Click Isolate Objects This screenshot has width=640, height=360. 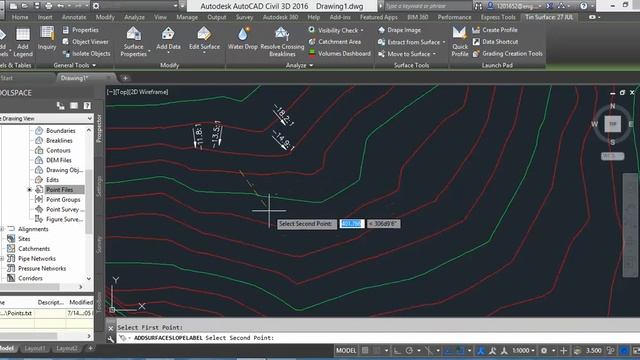coord(86,53)
